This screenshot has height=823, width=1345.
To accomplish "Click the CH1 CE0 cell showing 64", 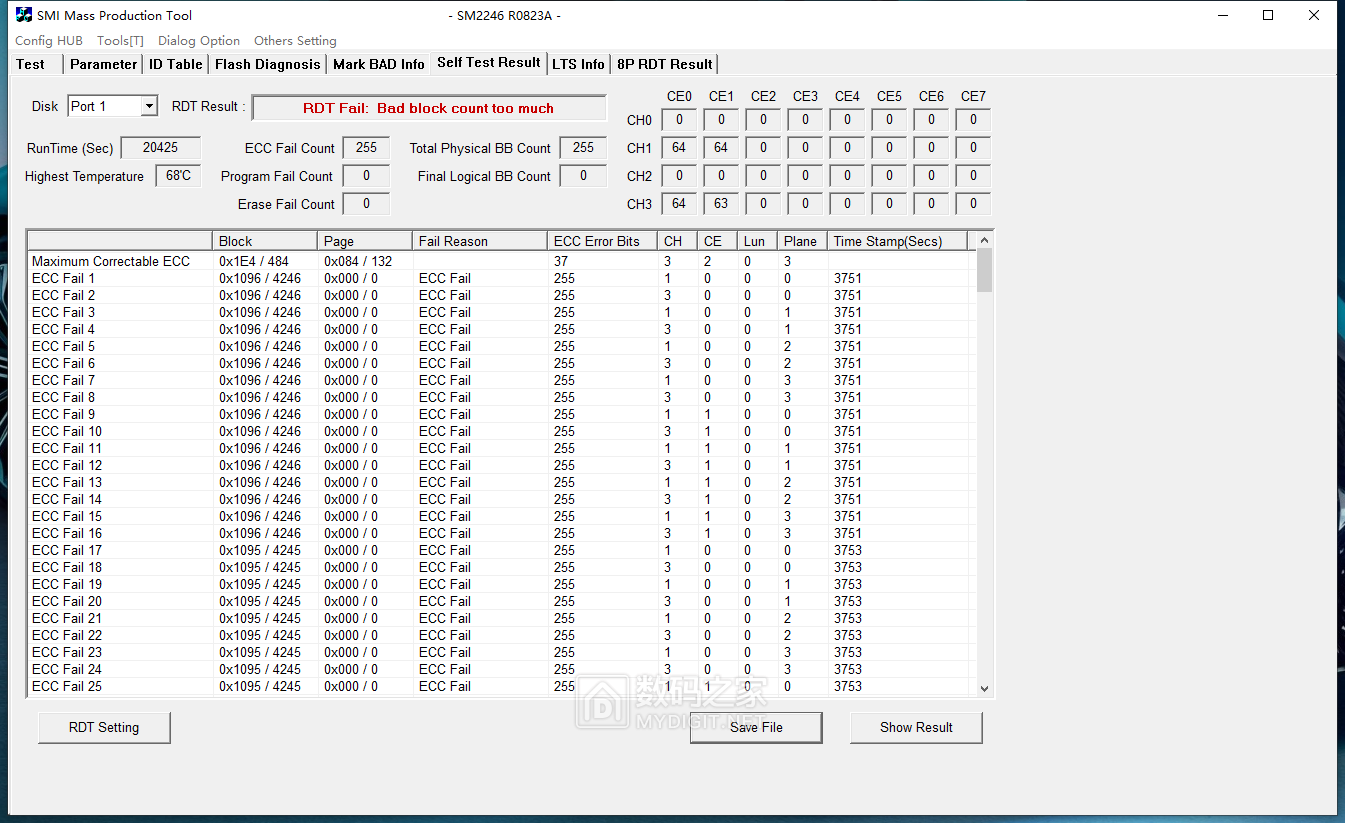I will coord(679,148).
